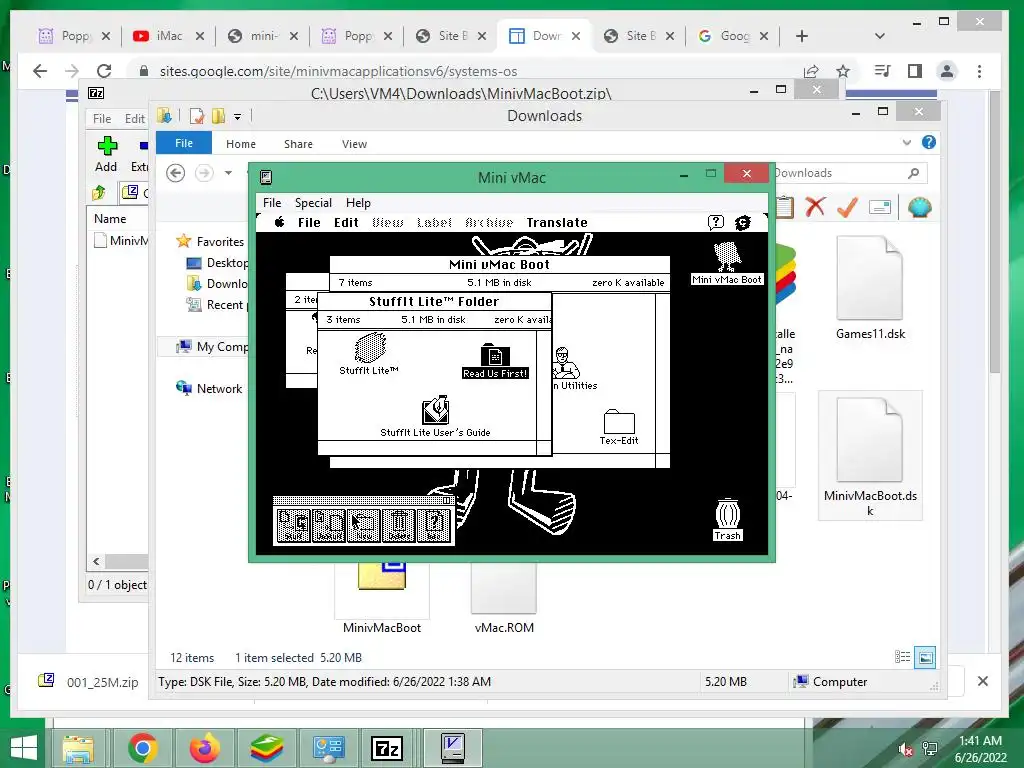This screenshot has width=1024, height=768.
Task: Switch to the View ribbon tab in Explorer
Action: coord(355,144)
